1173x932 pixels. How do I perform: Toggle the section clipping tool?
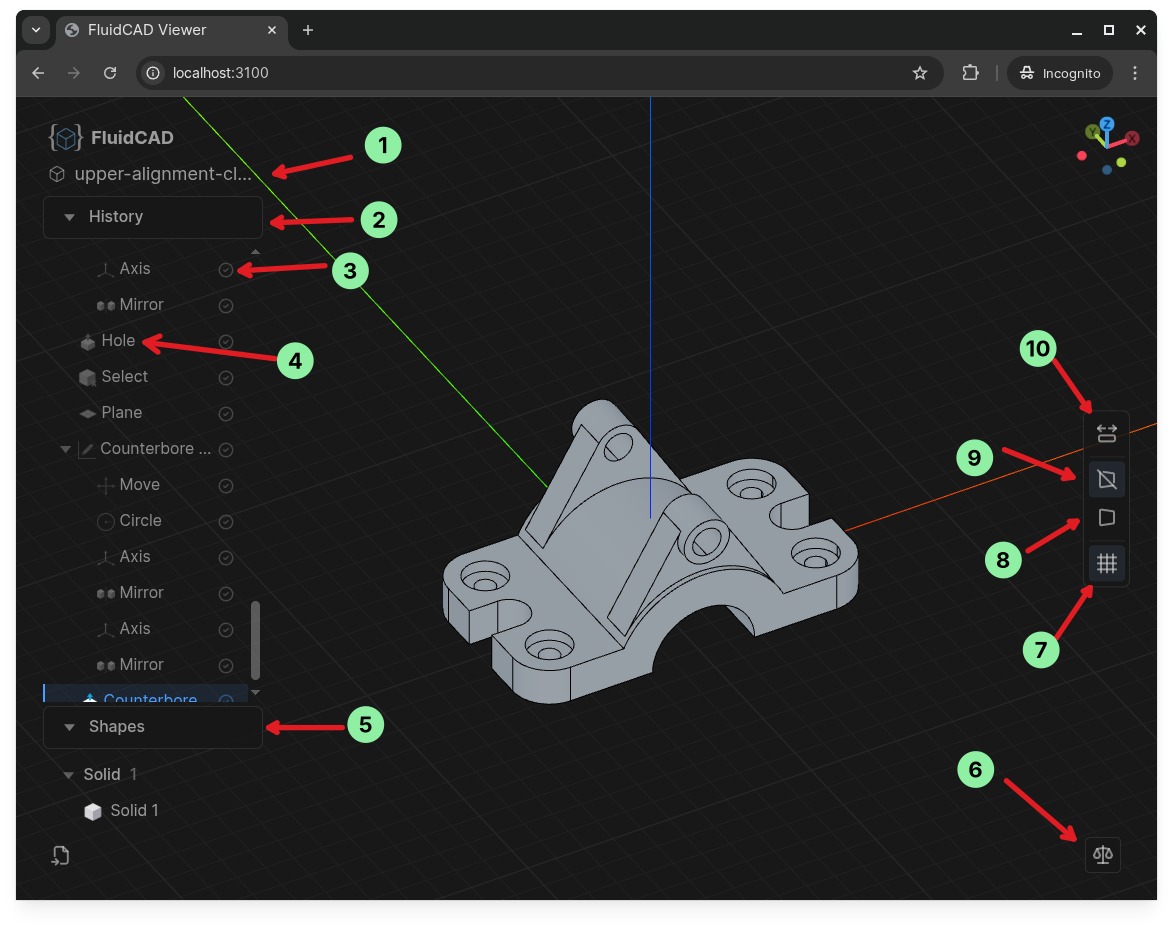[x=1106, y=479]
